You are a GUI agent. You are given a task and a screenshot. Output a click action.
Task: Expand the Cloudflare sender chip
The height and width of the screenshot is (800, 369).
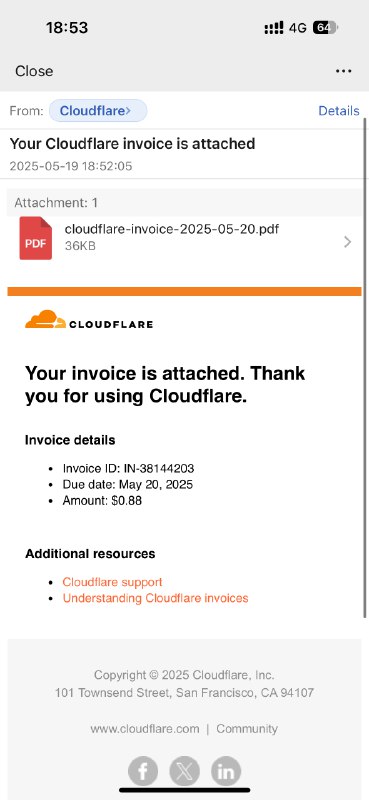pyautogui.click(x=98, y=111)
